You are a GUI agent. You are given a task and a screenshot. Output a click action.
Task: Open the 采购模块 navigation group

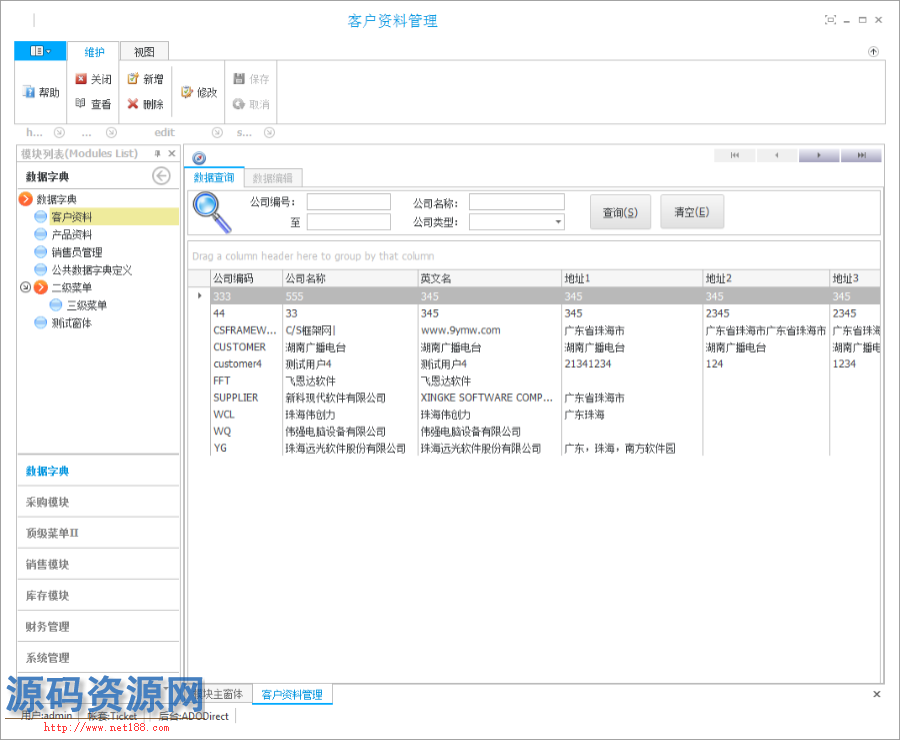[x=98, y=502]
